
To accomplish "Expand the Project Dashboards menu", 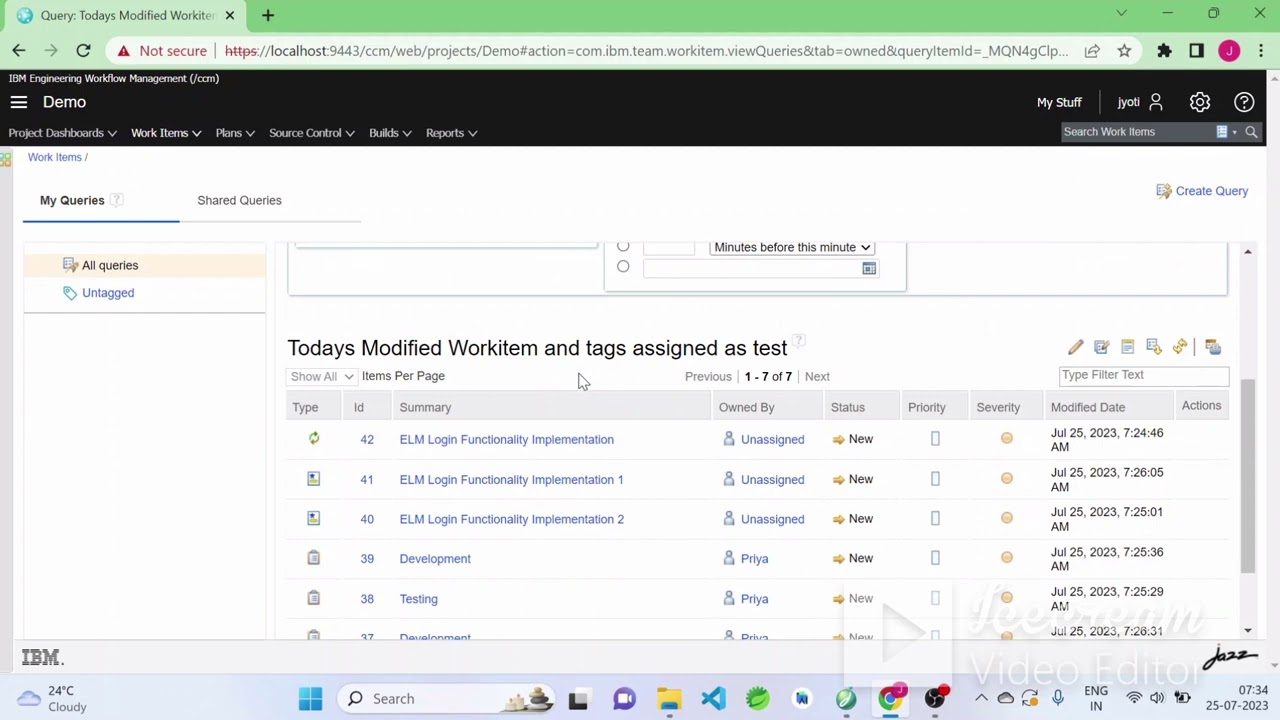I will click(x=62, y=133).
